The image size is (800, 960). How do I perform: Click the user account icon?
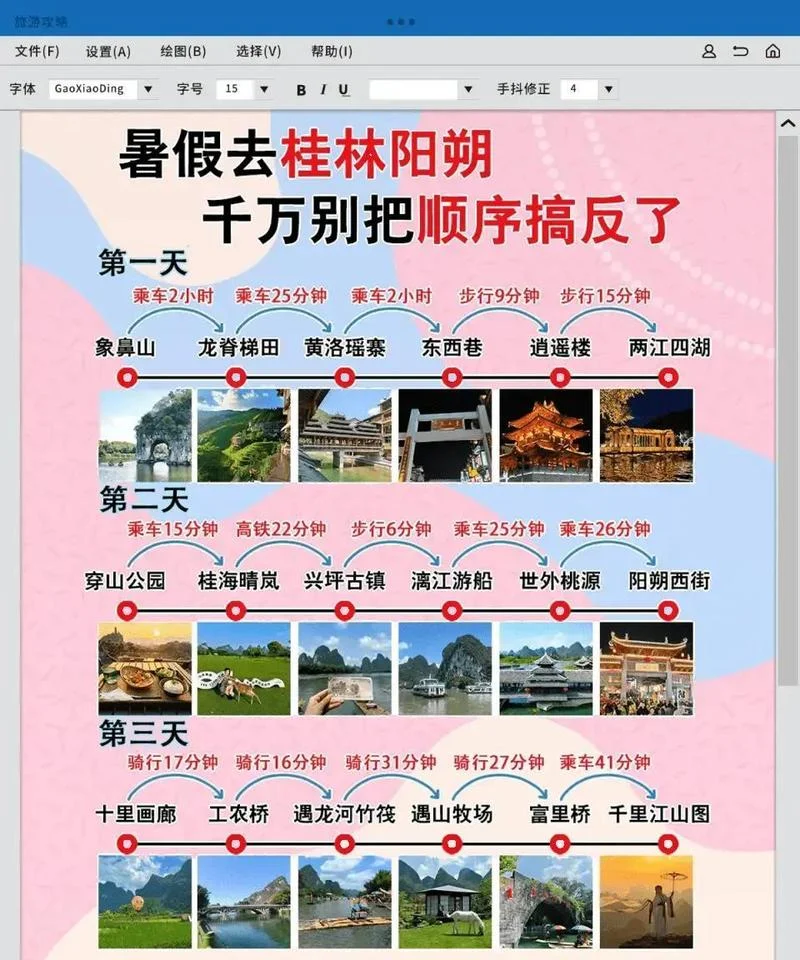[709, 51]
